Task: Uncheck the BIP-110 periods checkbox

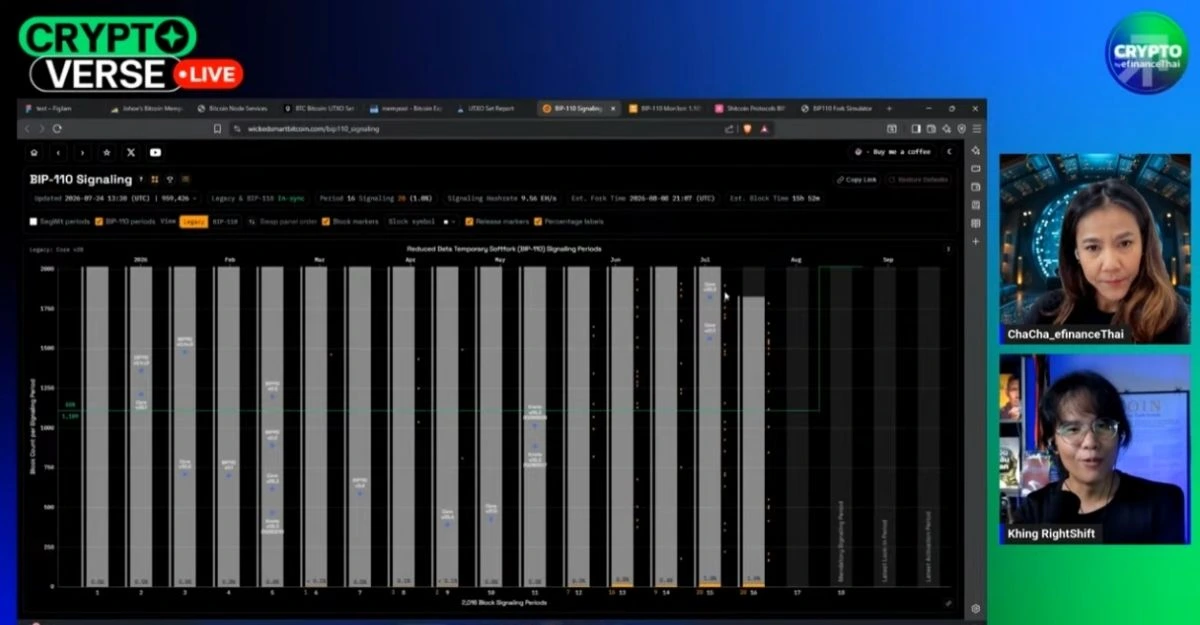Action: pos(99,221)
